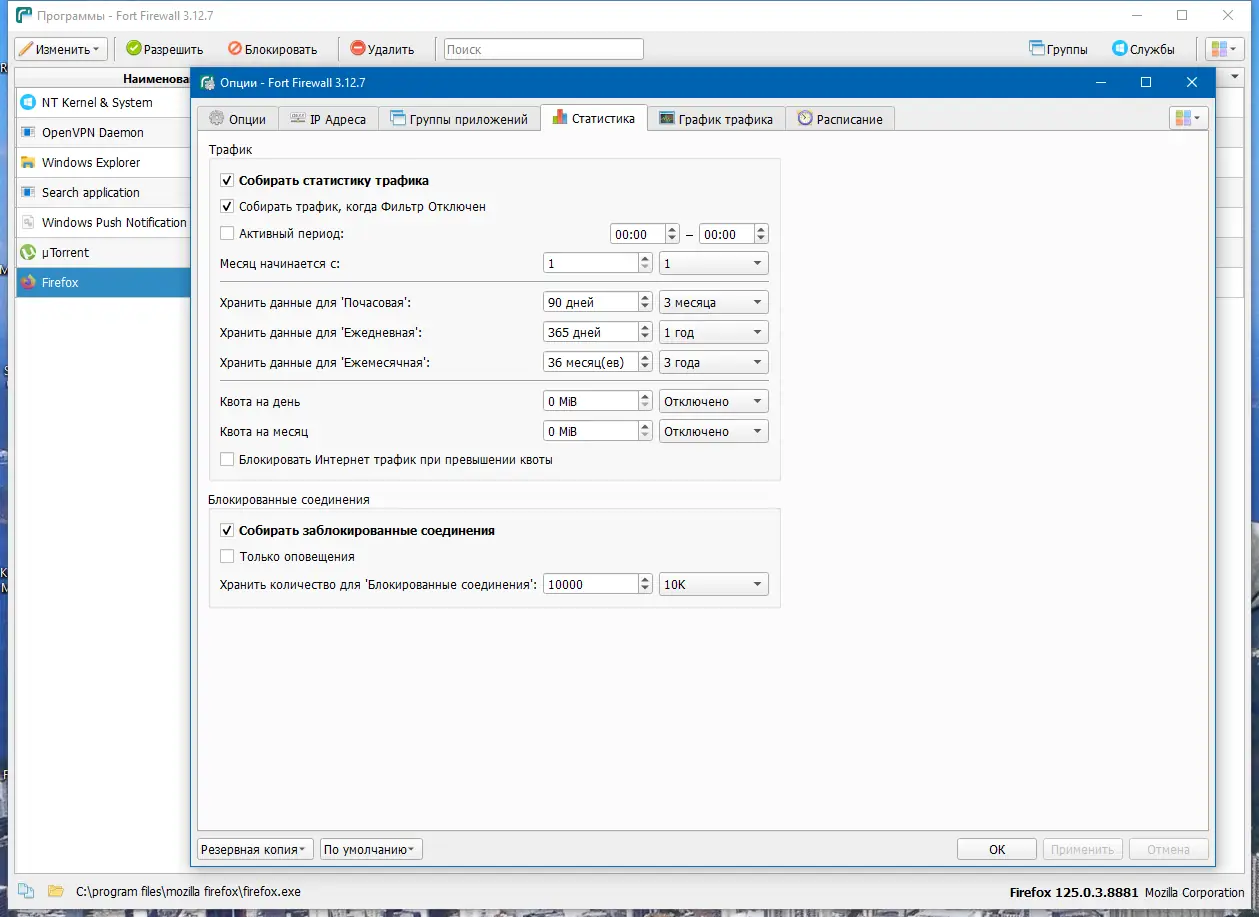Screen dimensions: 1259x917
Task: Uncheck Собирать трафик, когда Фильтр Отключен
Action: point(227,206)
